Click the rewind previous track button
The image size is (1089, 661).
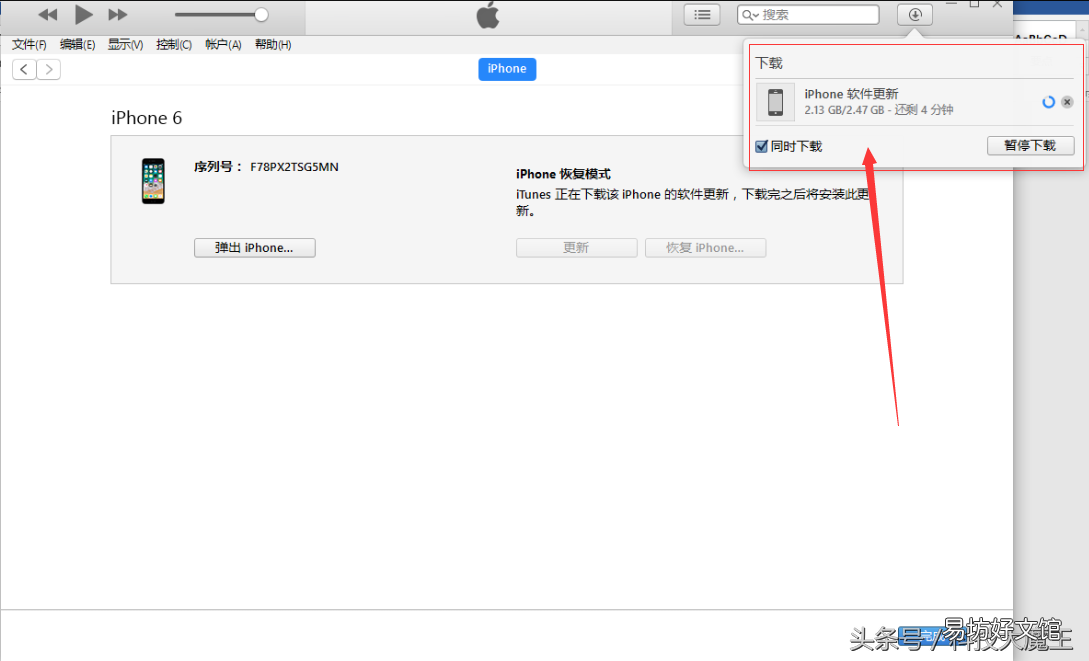pyautogui.click(x=47, y=15)
